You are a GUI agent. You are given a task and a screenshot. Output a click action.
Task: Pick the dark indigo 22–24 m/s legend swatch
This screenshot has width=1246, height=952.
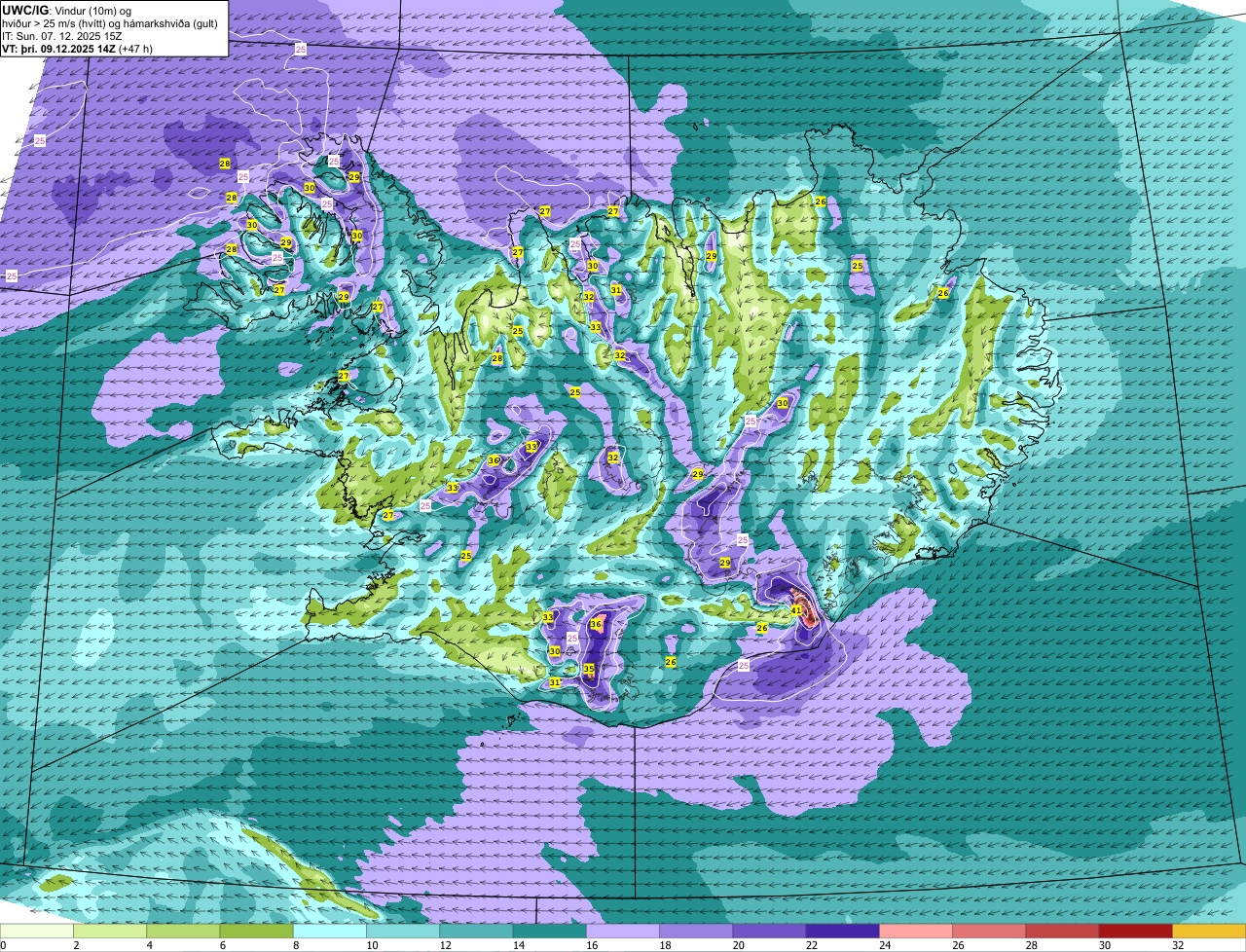tap(843, 931)
